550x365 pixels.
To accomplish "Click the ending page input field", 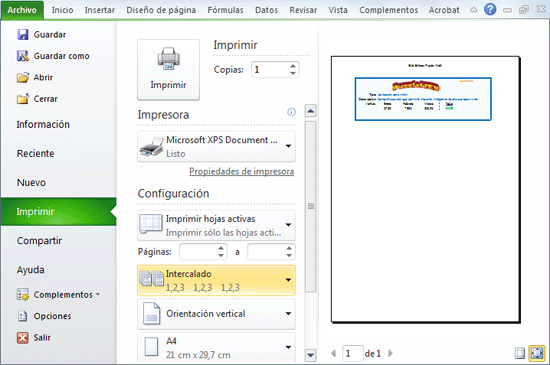I will pyautogui.click(x=266, y=252).
